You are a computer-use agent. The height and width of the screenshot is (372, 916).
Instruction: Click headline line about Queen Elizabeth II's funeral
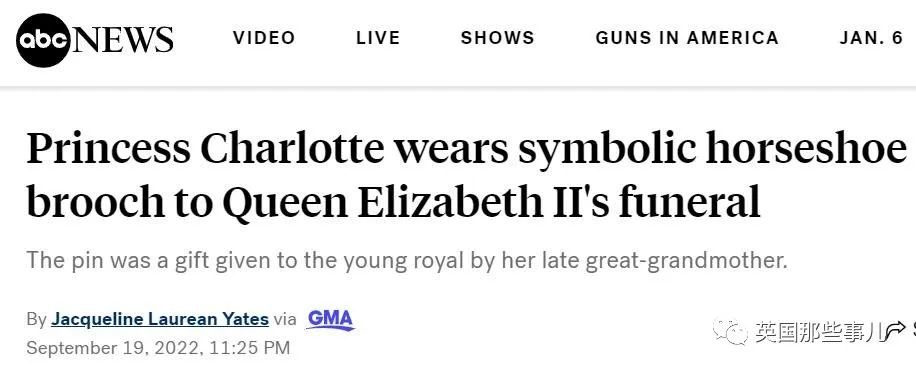[394, 201]
